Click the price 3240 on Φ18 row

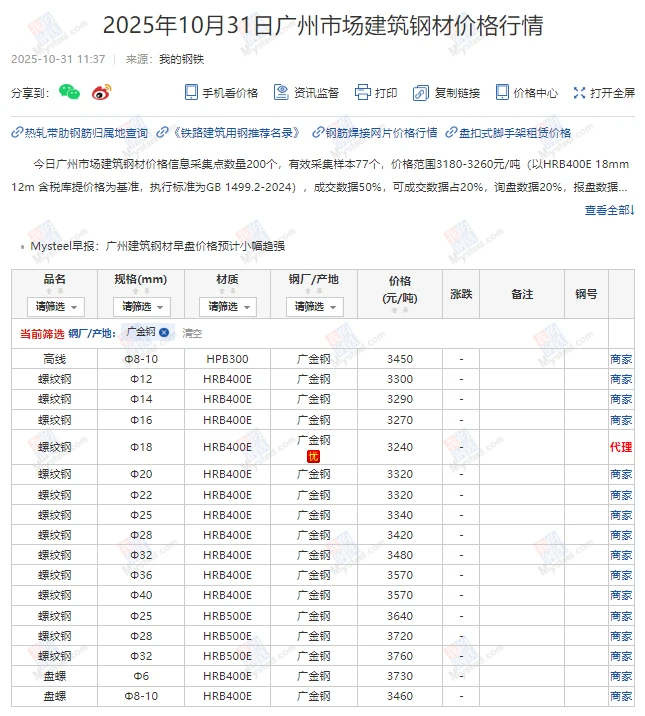400,447
